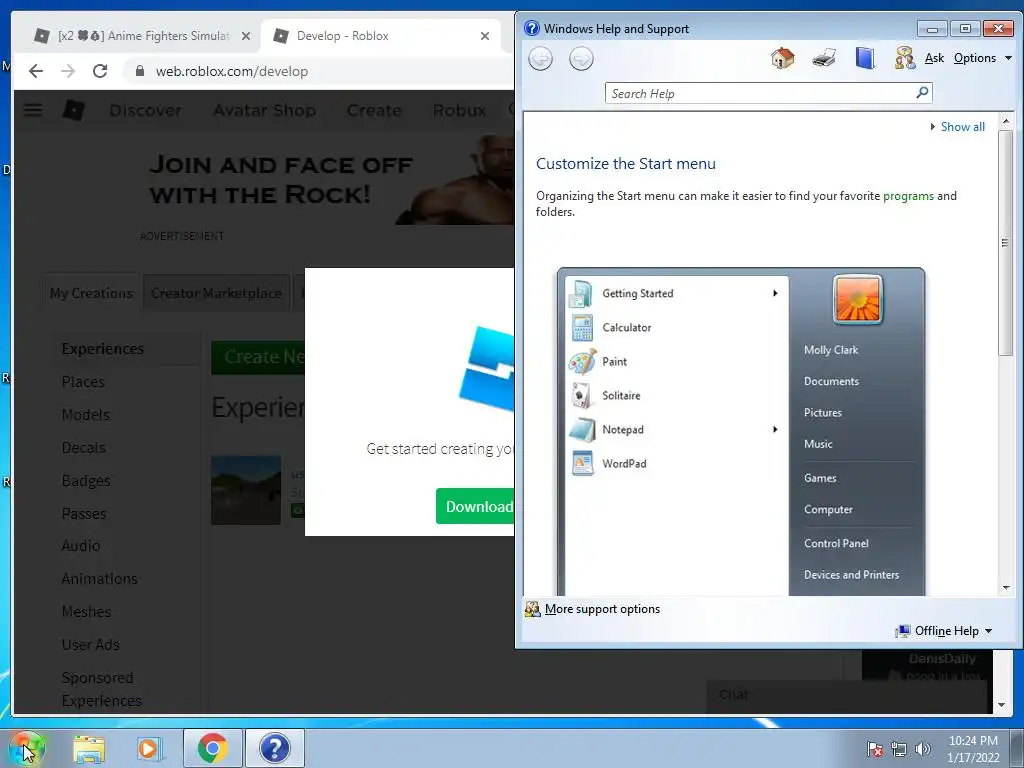Click the green Download button
This screenshot has width=1024, height=768.
tap(475, 506)
